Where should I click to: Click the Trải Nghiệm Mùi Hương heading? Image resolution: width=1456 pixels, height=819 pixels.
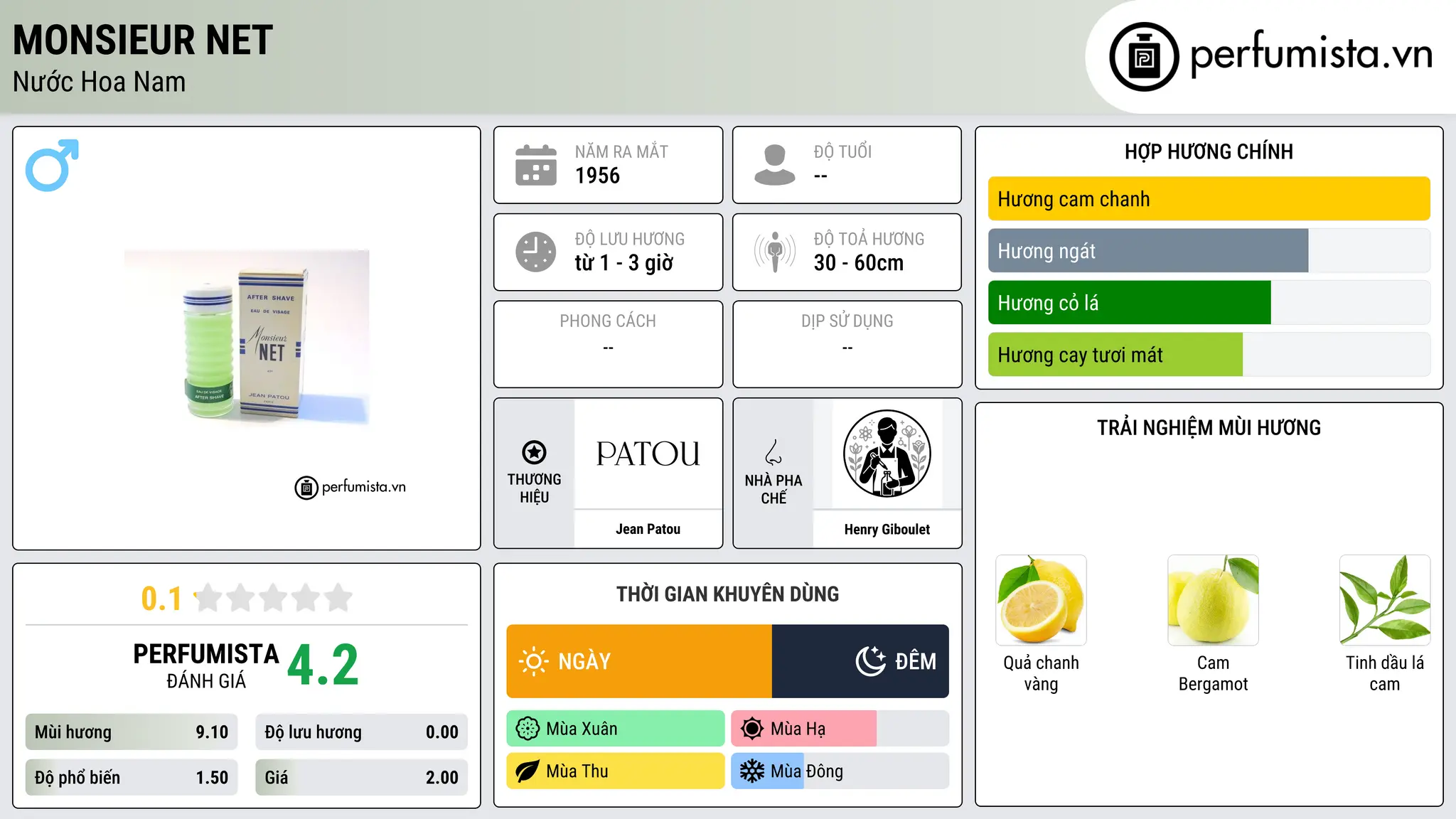click(1209, 428)
